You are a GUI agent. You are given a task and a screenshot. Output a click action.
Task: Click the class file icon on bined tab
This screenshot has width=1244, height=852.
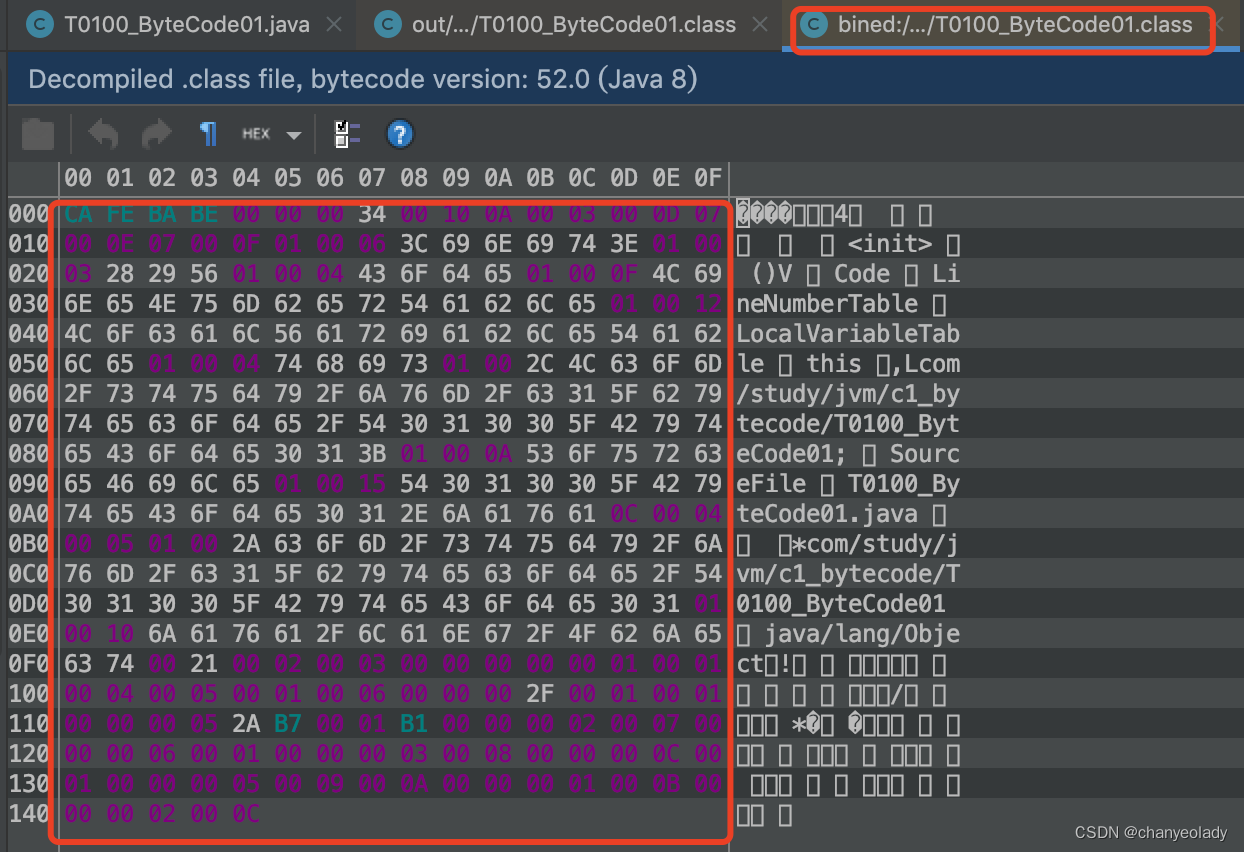pyautogui.click(x=816, y=24)
